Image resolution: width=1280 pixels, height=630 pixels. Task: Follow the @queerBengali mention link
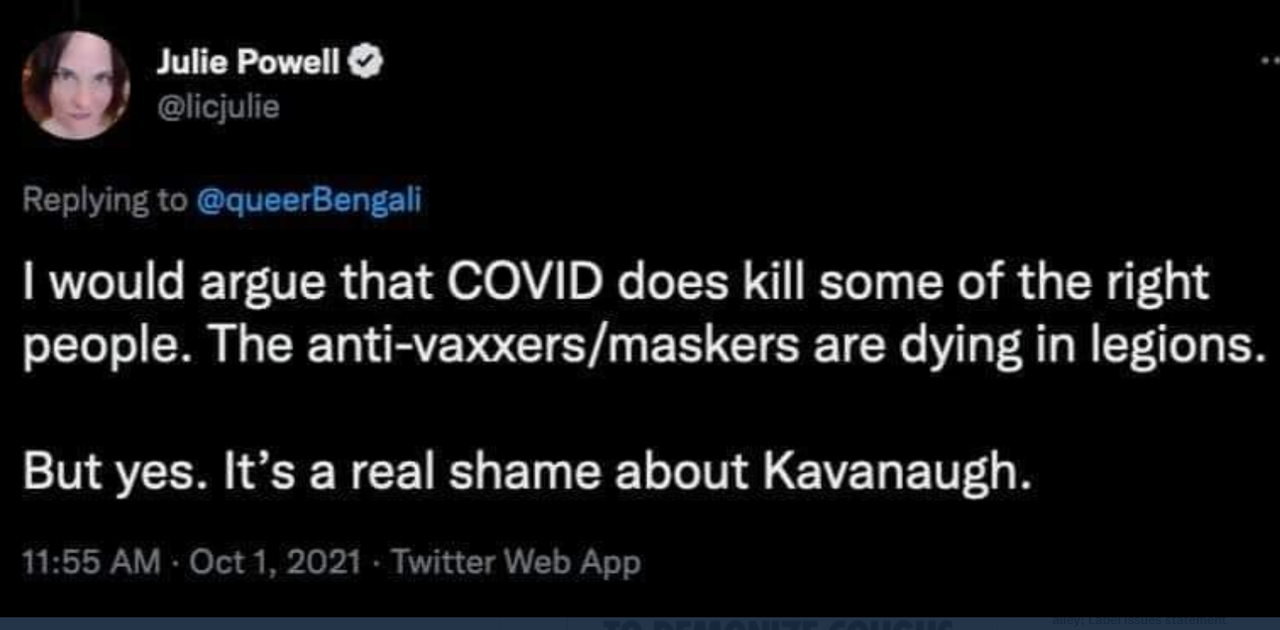coord(309,200)
